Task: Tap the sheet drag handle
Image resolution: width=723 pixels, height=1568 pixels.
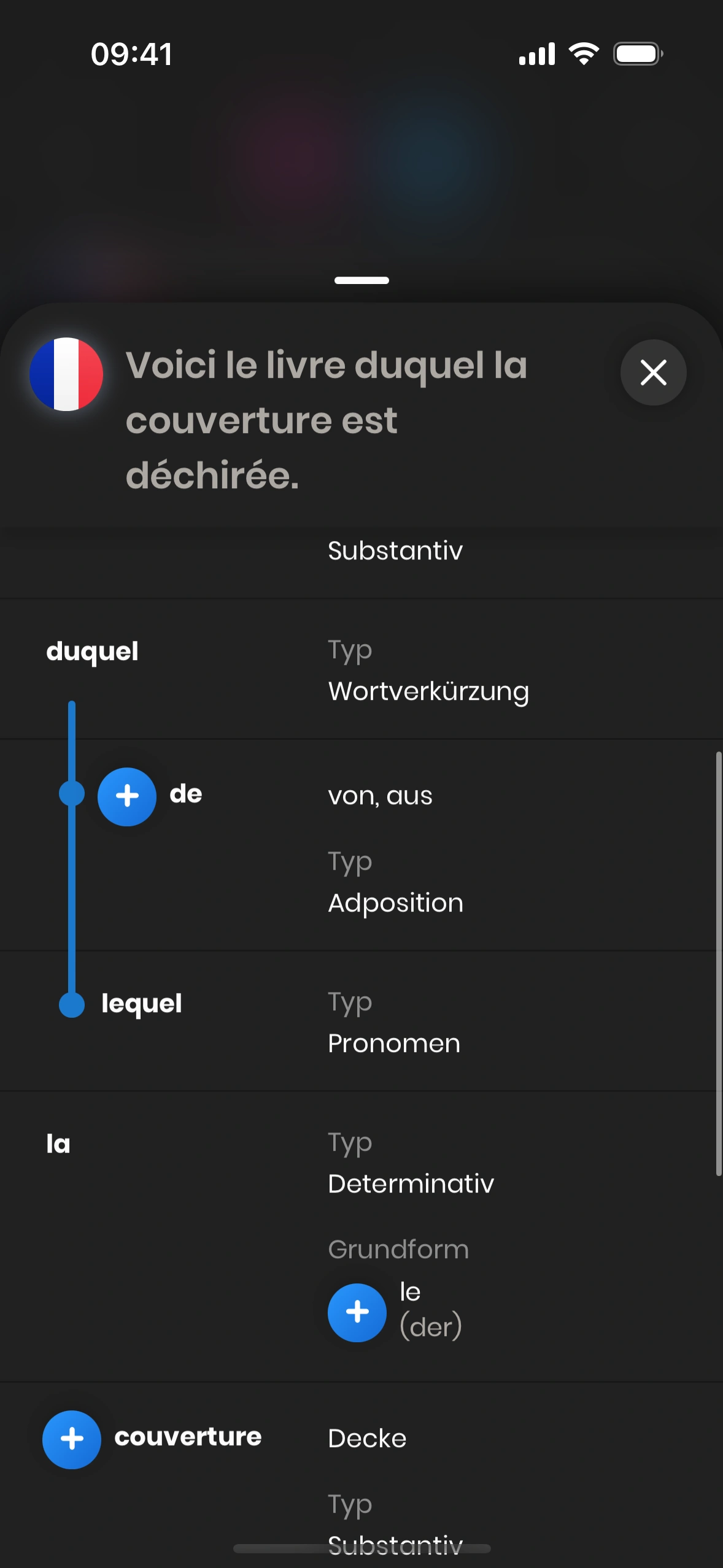Action: tap(361, 280)
